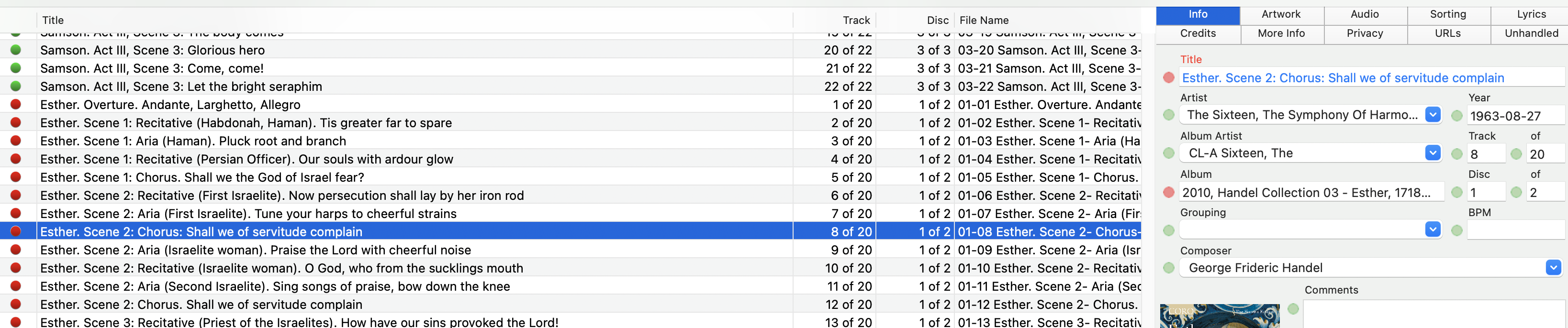Toggle the green indicator beside Album Artist field
The height and width of the screenshot is (328, 1568).
1168,153
